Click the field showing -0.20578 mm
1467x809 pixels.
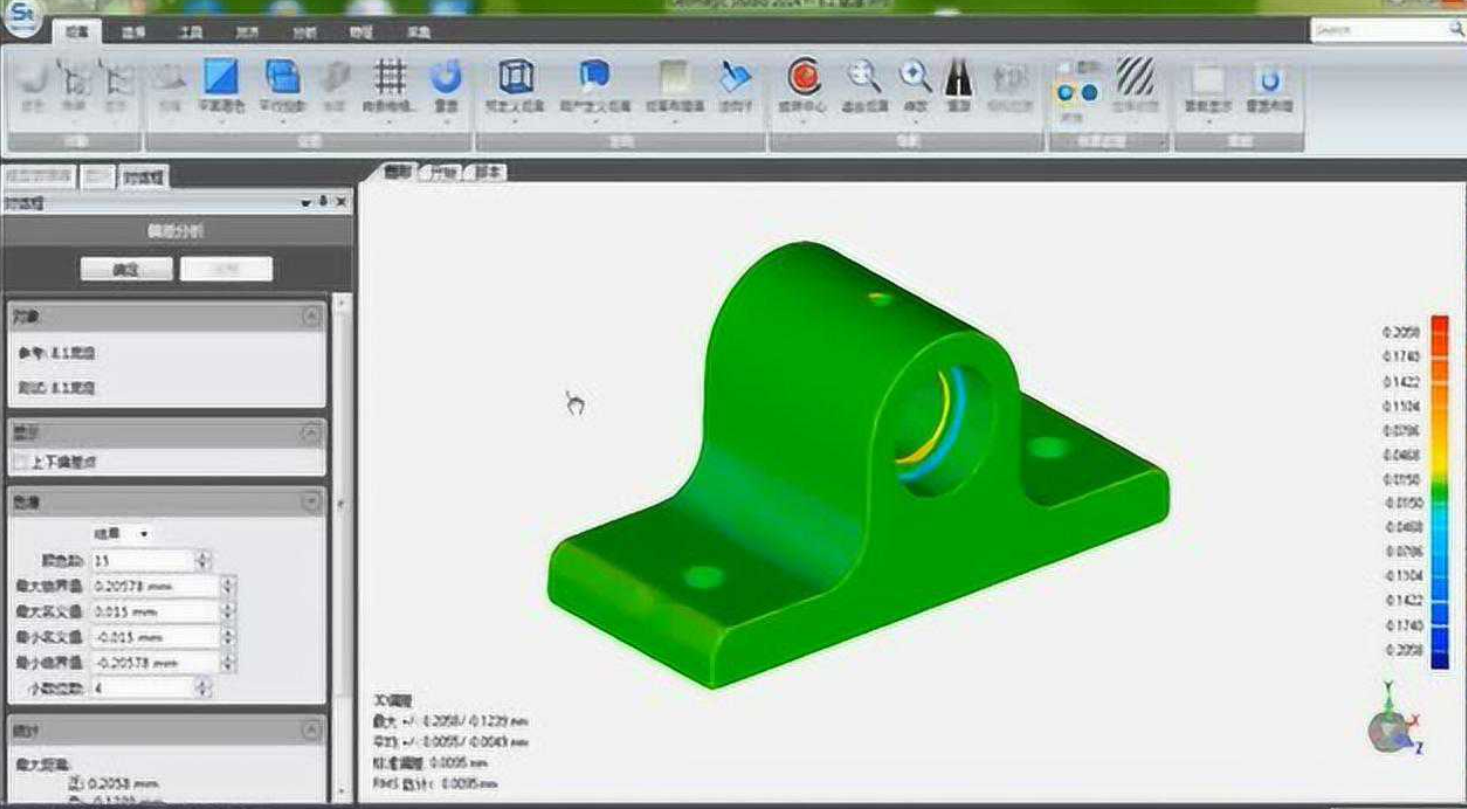(x=155, y=662)
